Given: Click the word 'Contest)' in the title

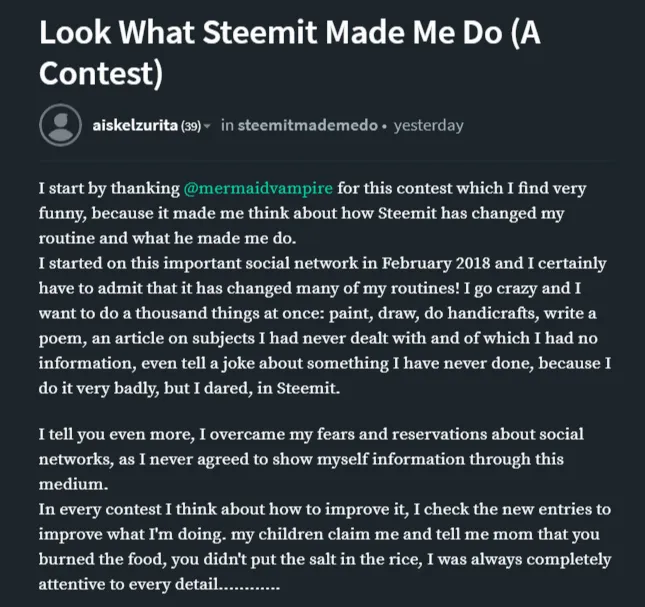Looking at the screenshot, I should tap(101, 74).
